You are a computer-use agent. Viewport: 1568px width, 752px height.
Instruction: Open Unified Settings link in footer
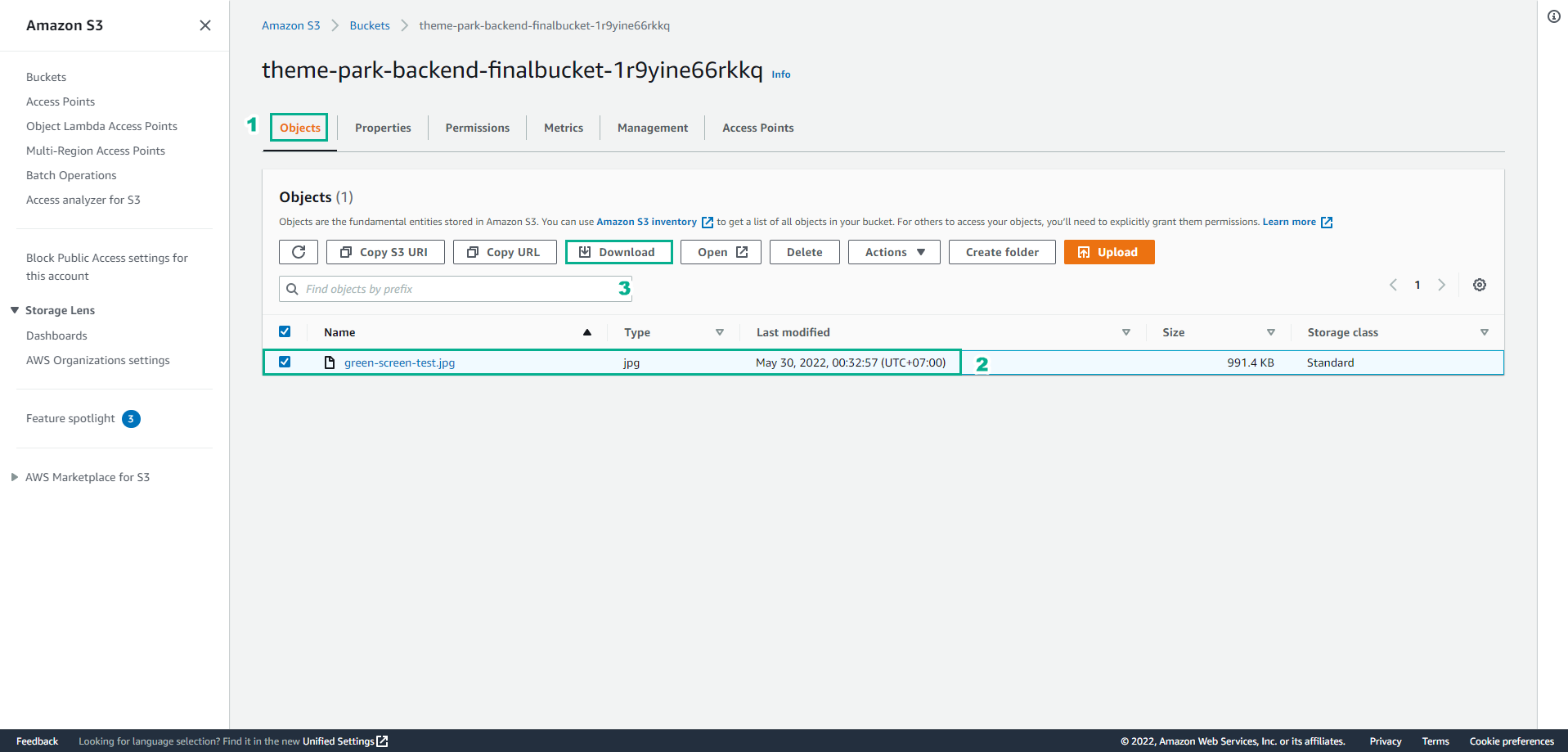[x=338, y=741]
